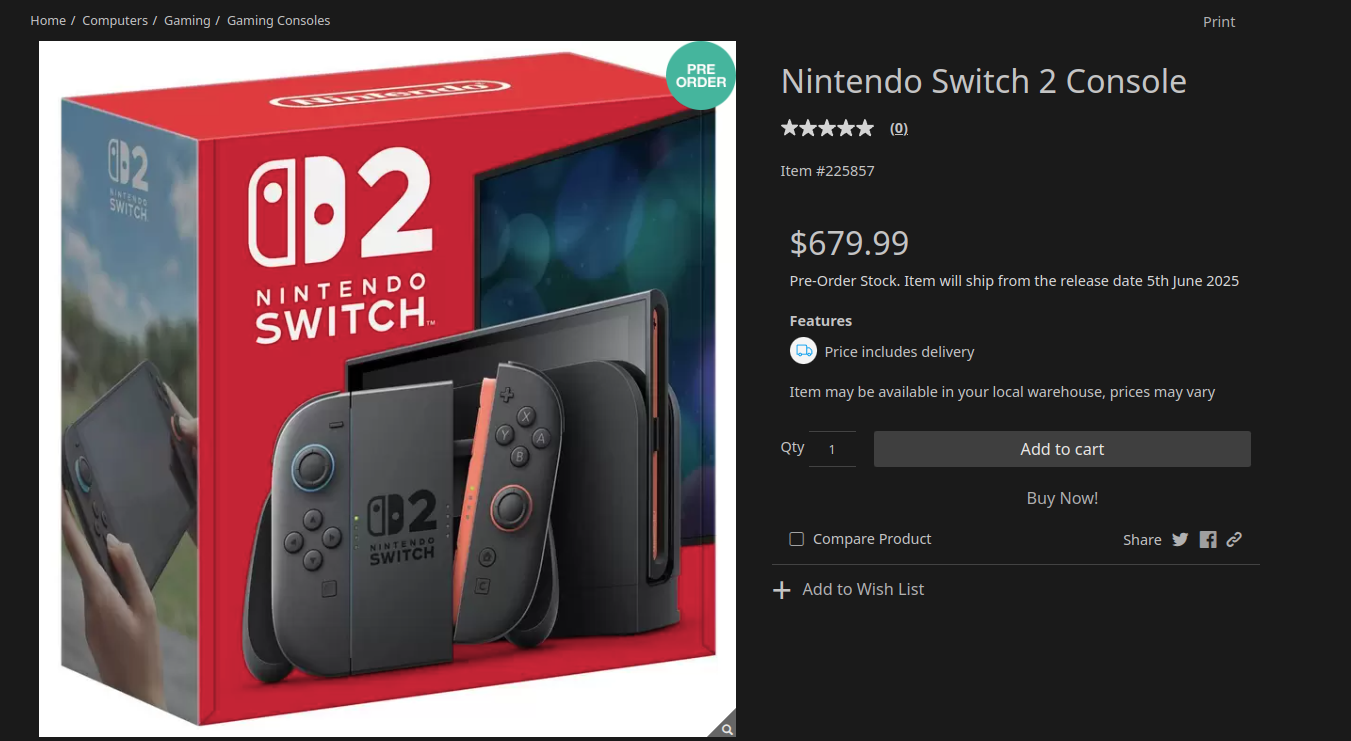Click the Pre Order badge
Screen dimensions: 1351x741
click(x=701, y=75)
